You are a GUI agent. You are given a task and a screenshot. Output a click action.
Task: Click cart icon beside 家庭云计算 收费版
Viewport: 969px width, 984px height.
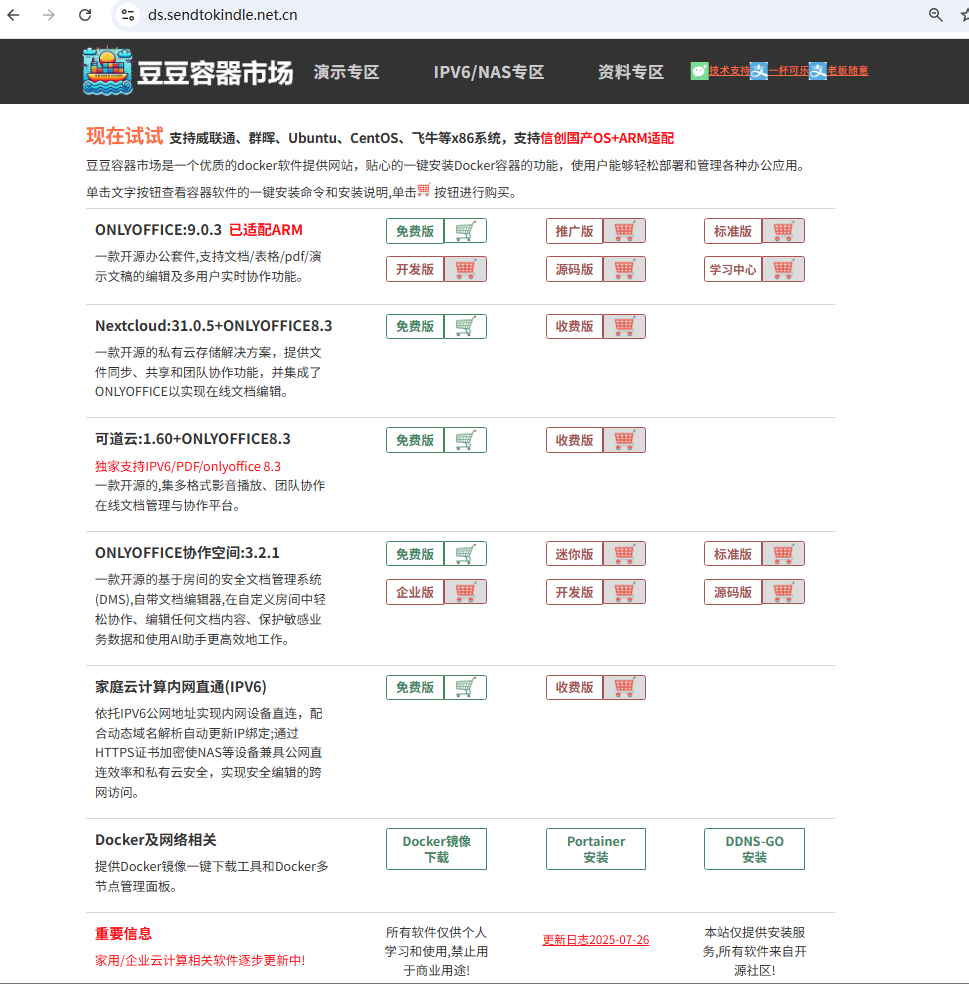[x=624, y=687]
